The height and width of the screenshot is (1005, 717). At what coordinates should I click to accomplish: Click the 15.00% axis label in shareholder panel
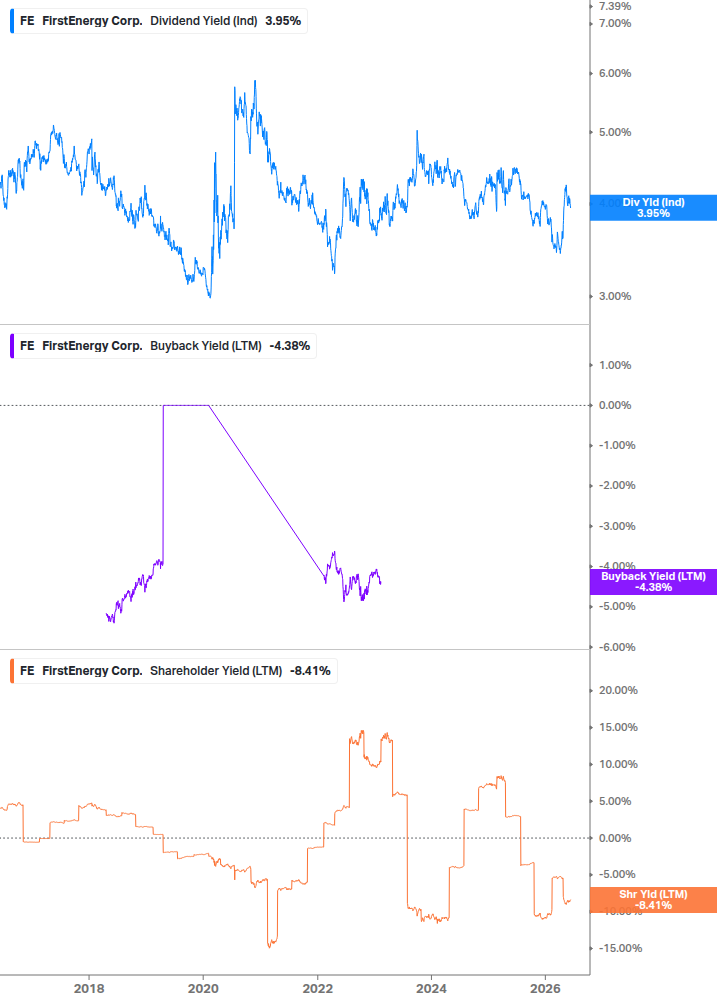pos(618,727)
